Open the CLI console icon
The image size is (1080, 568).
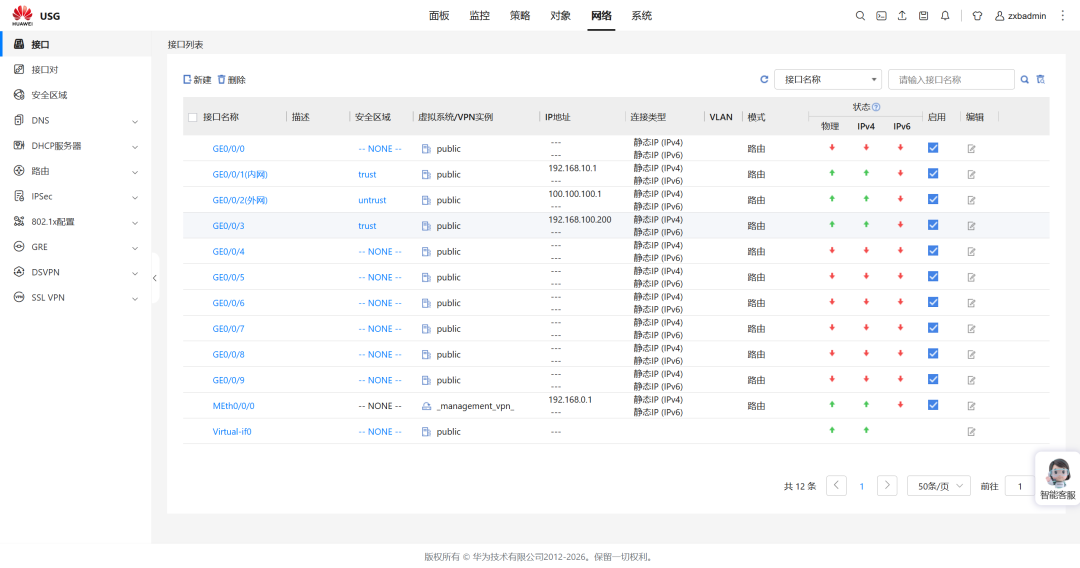click(x=881, y=16)
